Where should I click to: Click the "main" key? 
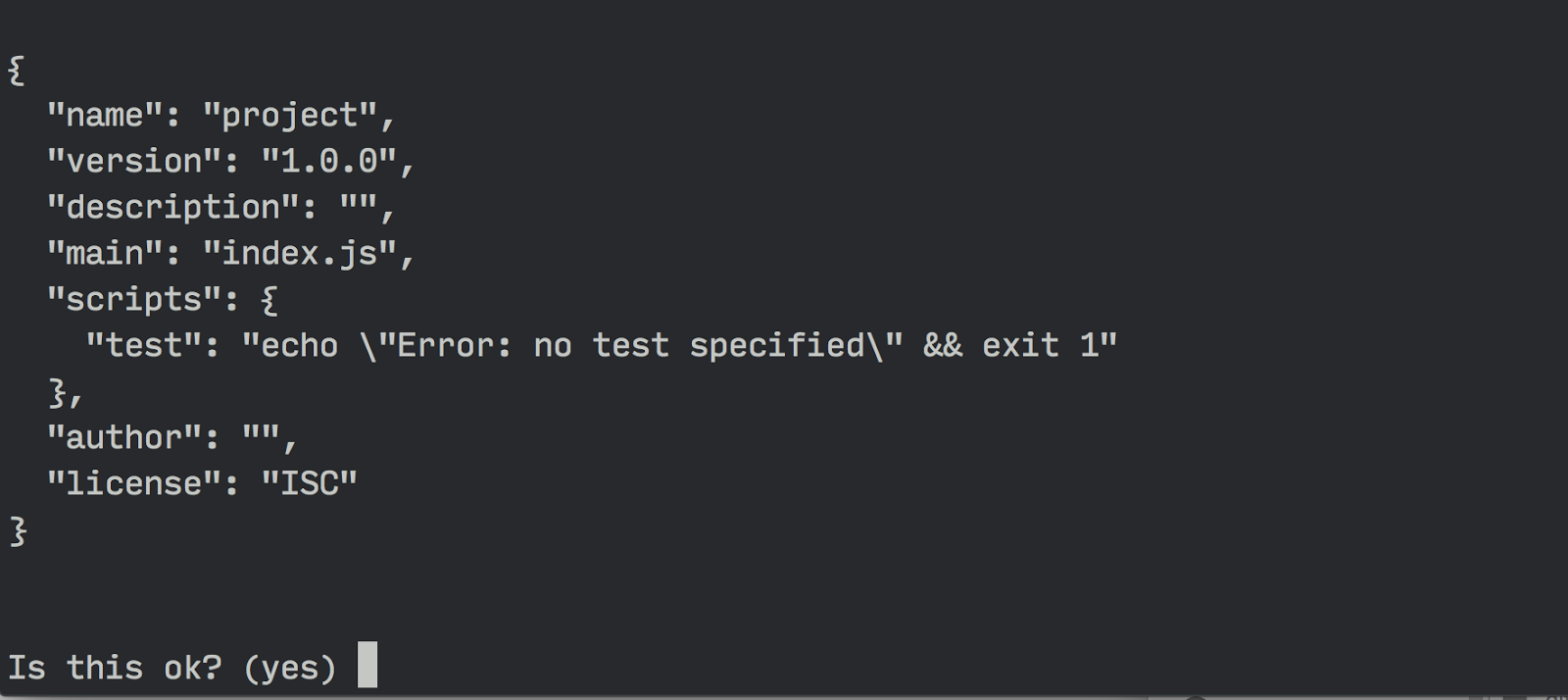(104, 254)
